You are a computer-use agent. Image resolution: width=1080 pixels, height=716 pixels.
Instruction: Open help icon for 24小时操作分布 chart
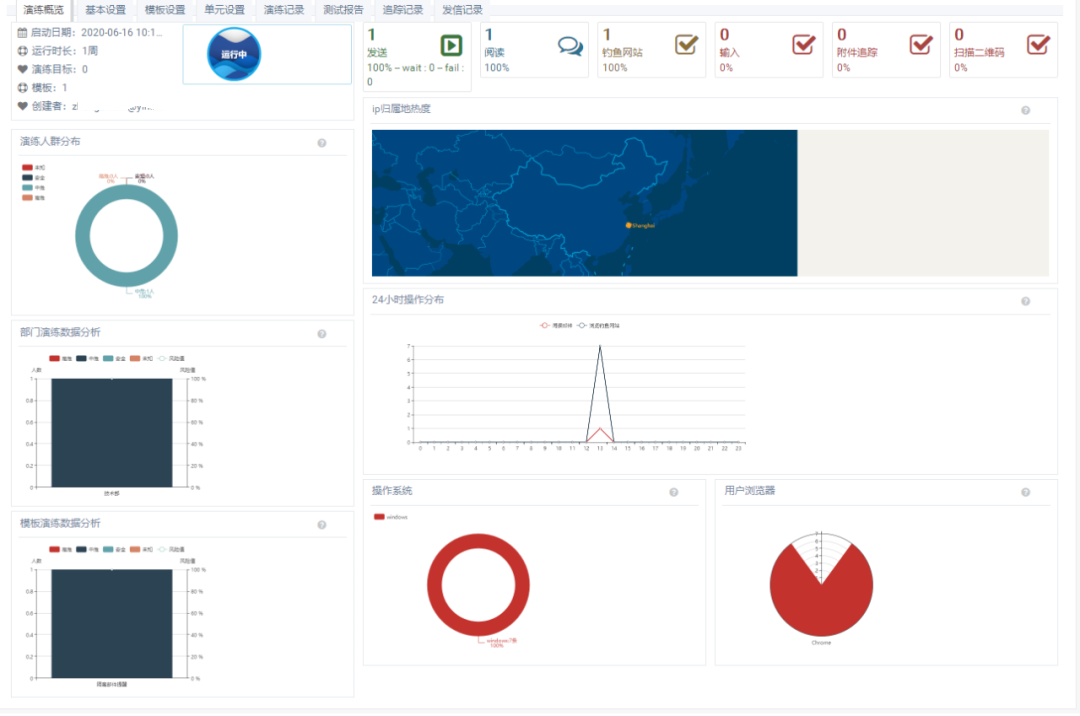(x=1025, y=301)
